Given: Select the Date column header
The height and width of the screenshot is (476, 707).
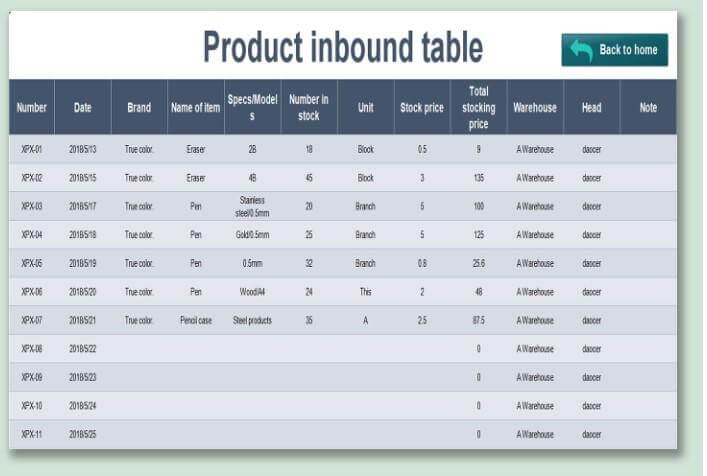Looking at the screenshot, I should click(83, 107).
